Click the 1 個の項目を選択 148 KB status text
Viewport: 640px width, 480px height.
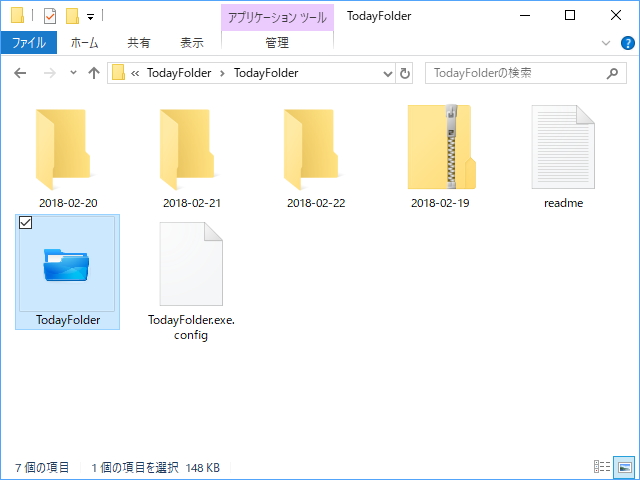tap(156, 467)
